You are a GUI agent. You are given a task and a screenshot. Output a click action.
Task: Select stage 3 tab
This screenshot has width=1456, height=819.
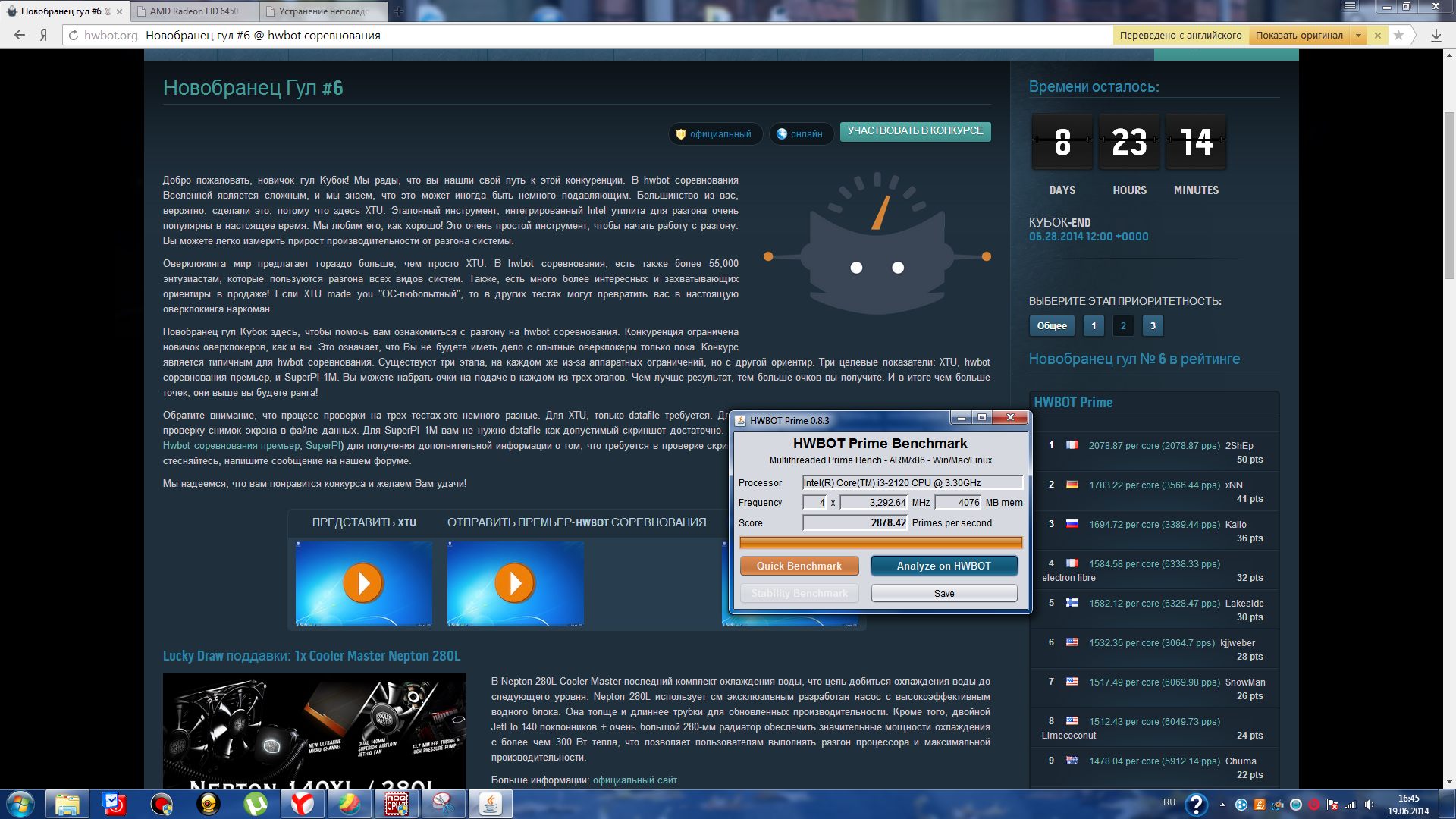coord(1153,326)
